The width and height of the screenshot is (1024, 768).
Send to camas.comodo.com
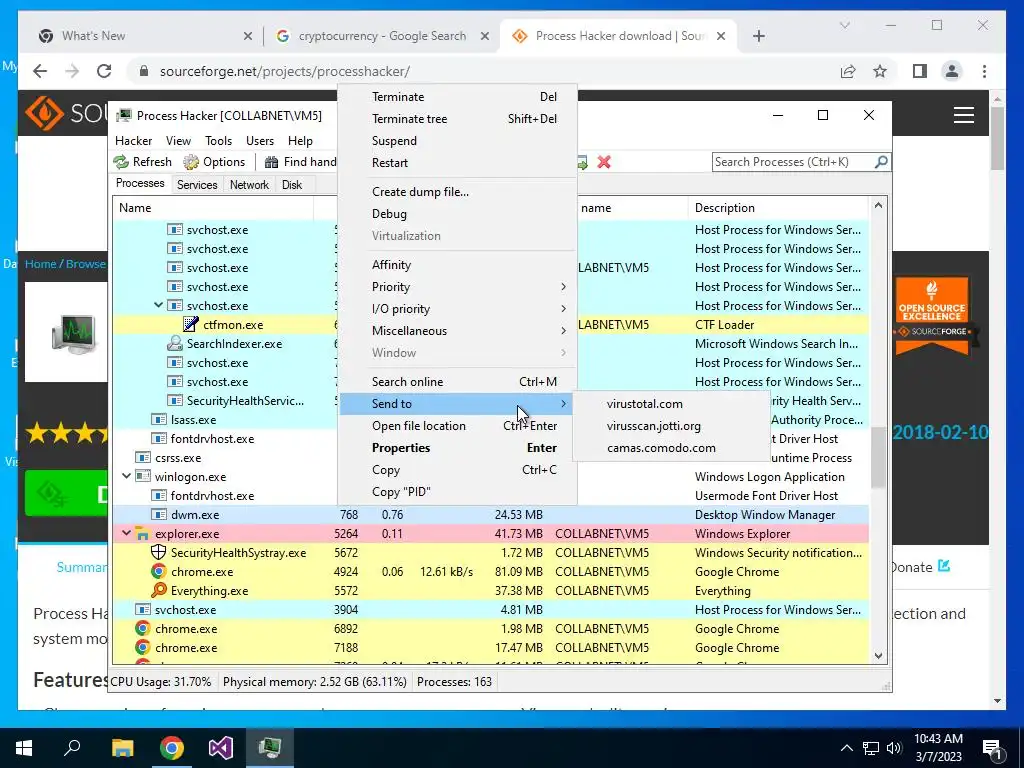pos(671,448)
